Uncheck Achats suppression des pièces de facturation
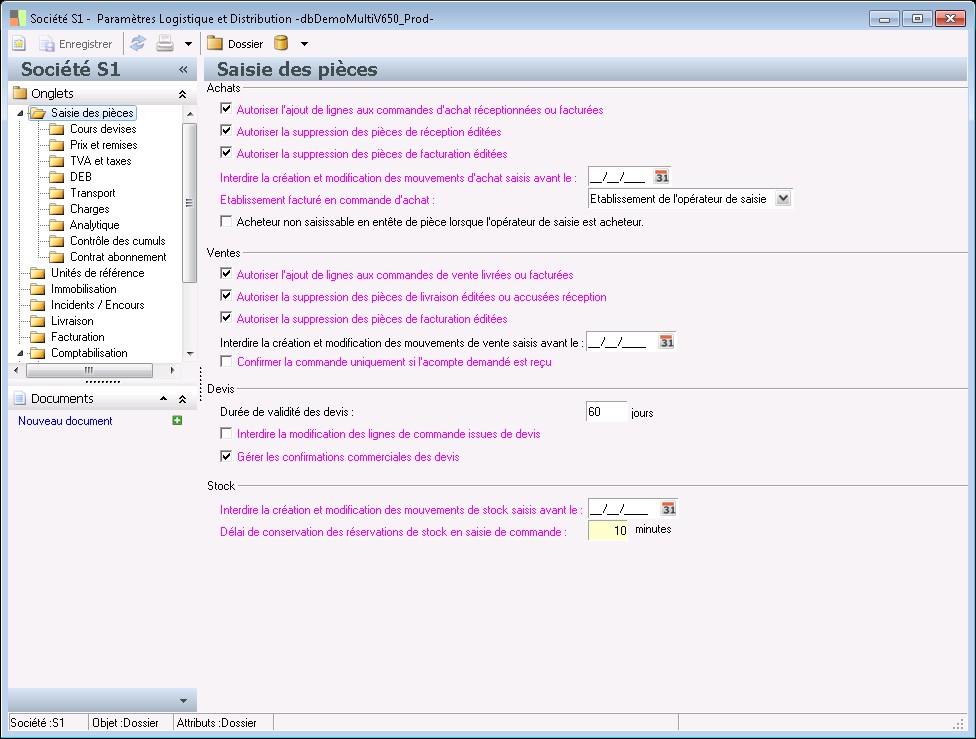This screenshot has height=739, width=976. [x=226, y=153]
